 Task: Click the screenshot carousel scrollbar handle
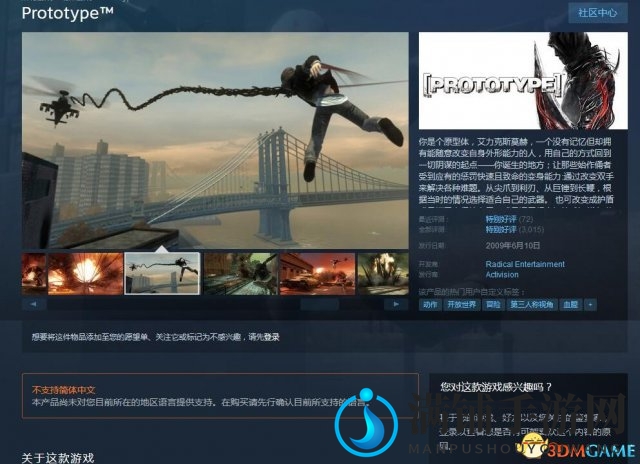pyautogui.click(x=320, y=304)
